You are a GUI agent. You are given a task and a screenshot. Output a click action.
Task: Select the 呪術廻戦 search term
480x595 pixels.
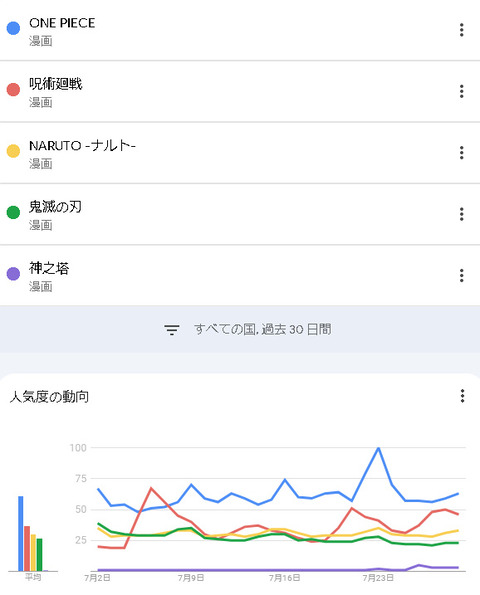point(56,84)
